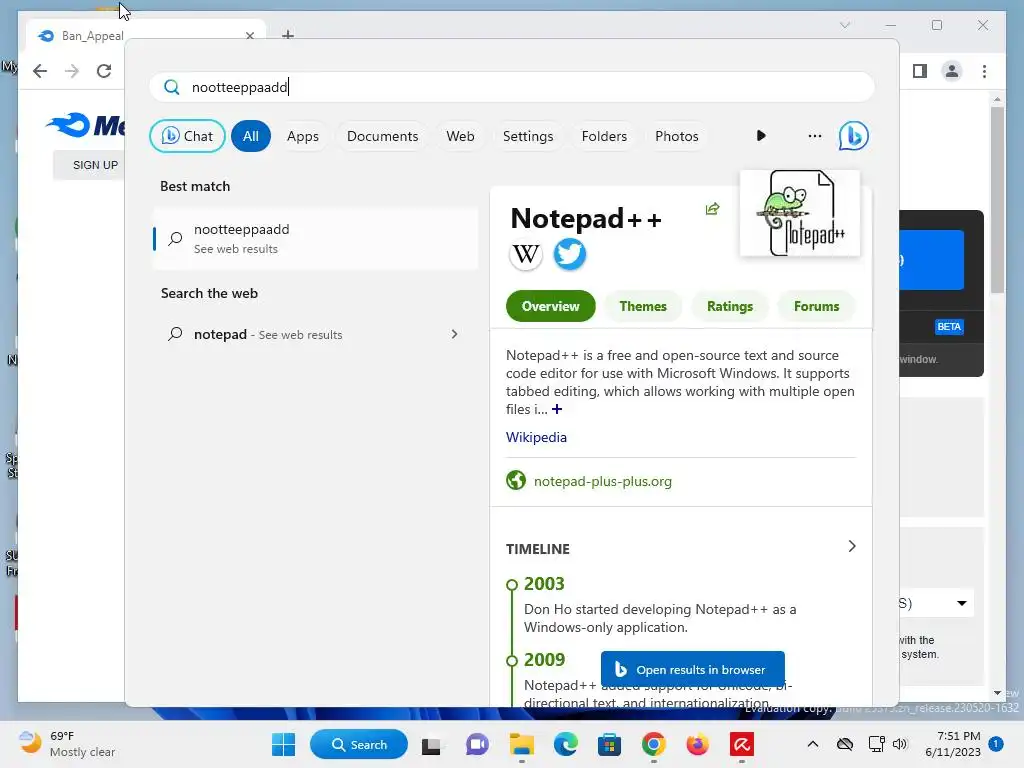Show hidden system tray icons
This screenshot has height=768, width=1024.
click(812, 744)
